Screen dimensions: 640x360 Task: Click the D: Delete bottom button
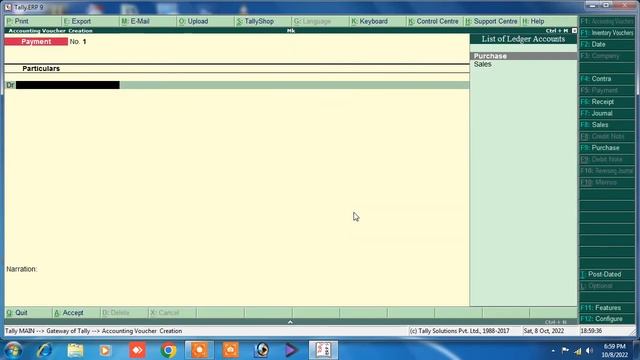click(x=124, y=313)
